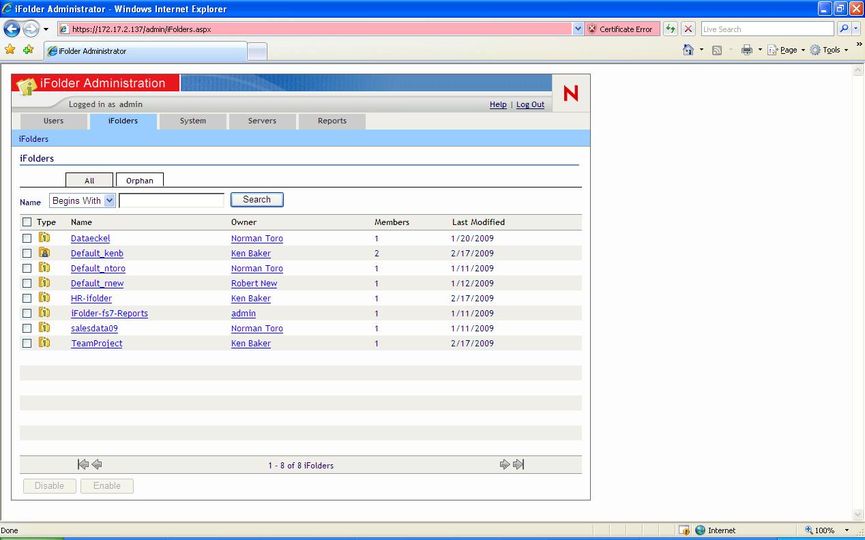The width and height of the screenshot is (865, 540).
Task: Go to first page arrow icon
Action: [x=83, y=464]
